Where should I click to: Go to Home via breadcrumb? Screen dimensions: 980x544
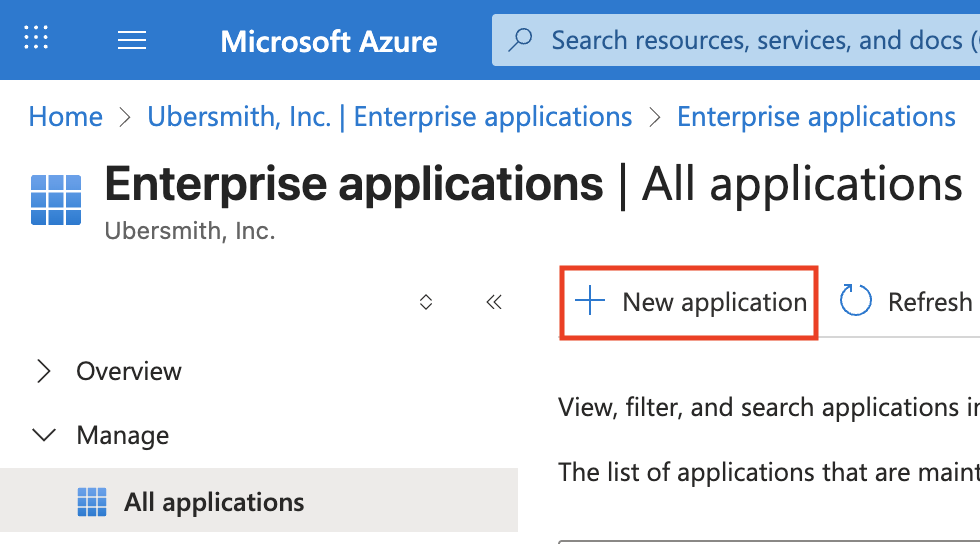[66, 117]
